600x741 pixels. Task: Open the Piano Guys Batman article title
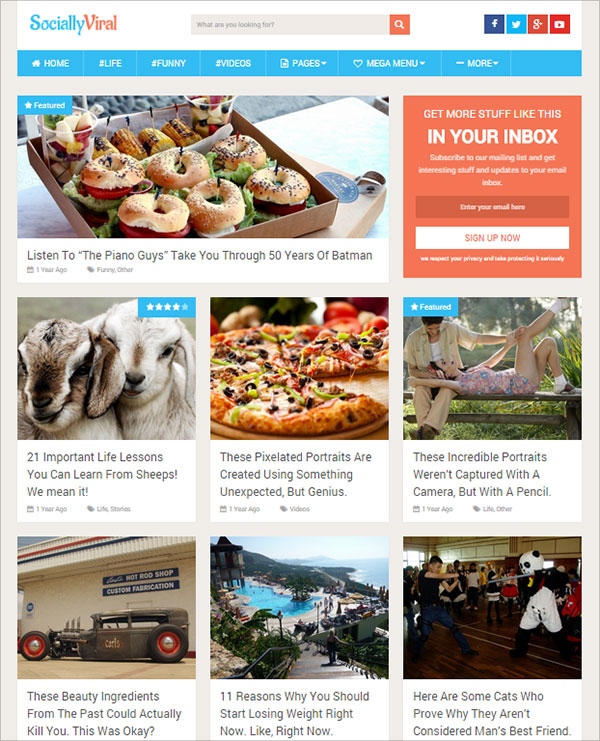point(199,256)
